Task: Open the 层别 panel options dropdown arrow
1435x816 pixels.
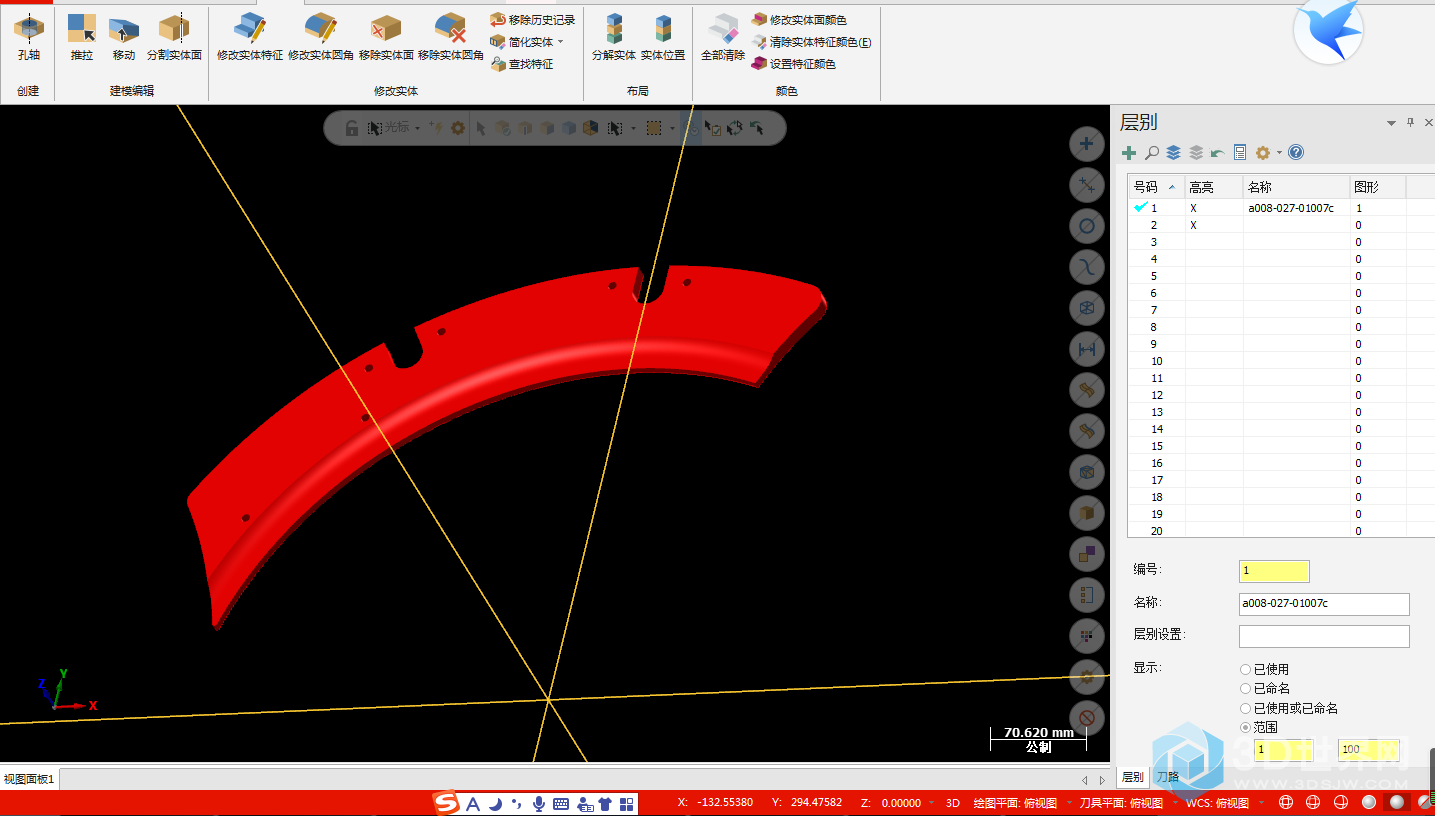Action: tap(1391, 123)
